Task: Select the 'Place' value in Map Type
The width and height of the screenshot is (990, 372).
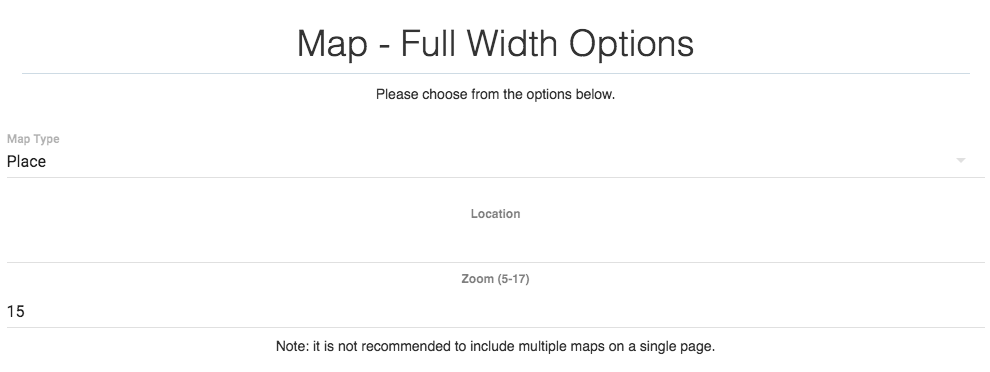Action: (27, 162)
